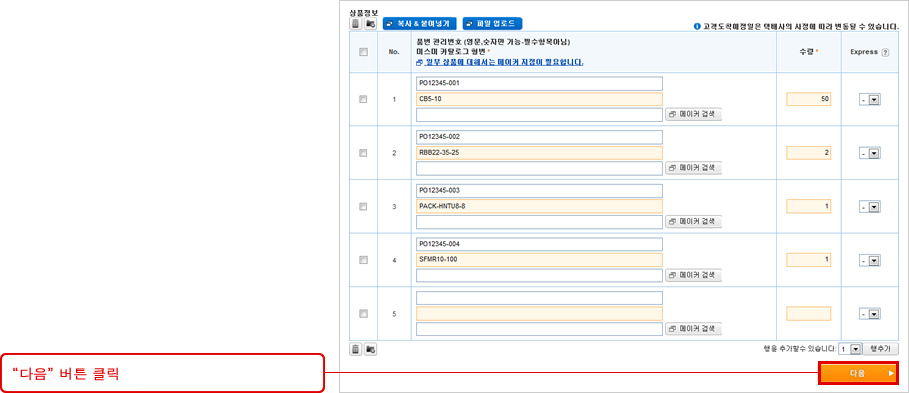Expand Express dropdown for row 3 PACK-HNTU8-8
This screenshot has height=393, width=909.
870,207
